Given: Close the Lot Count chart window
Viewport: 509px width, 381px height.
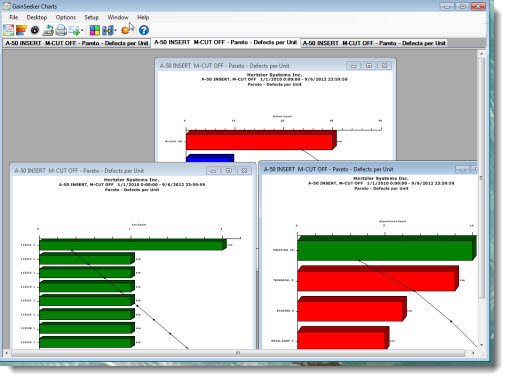Looking at the screenshot, I should click(244, 171).
